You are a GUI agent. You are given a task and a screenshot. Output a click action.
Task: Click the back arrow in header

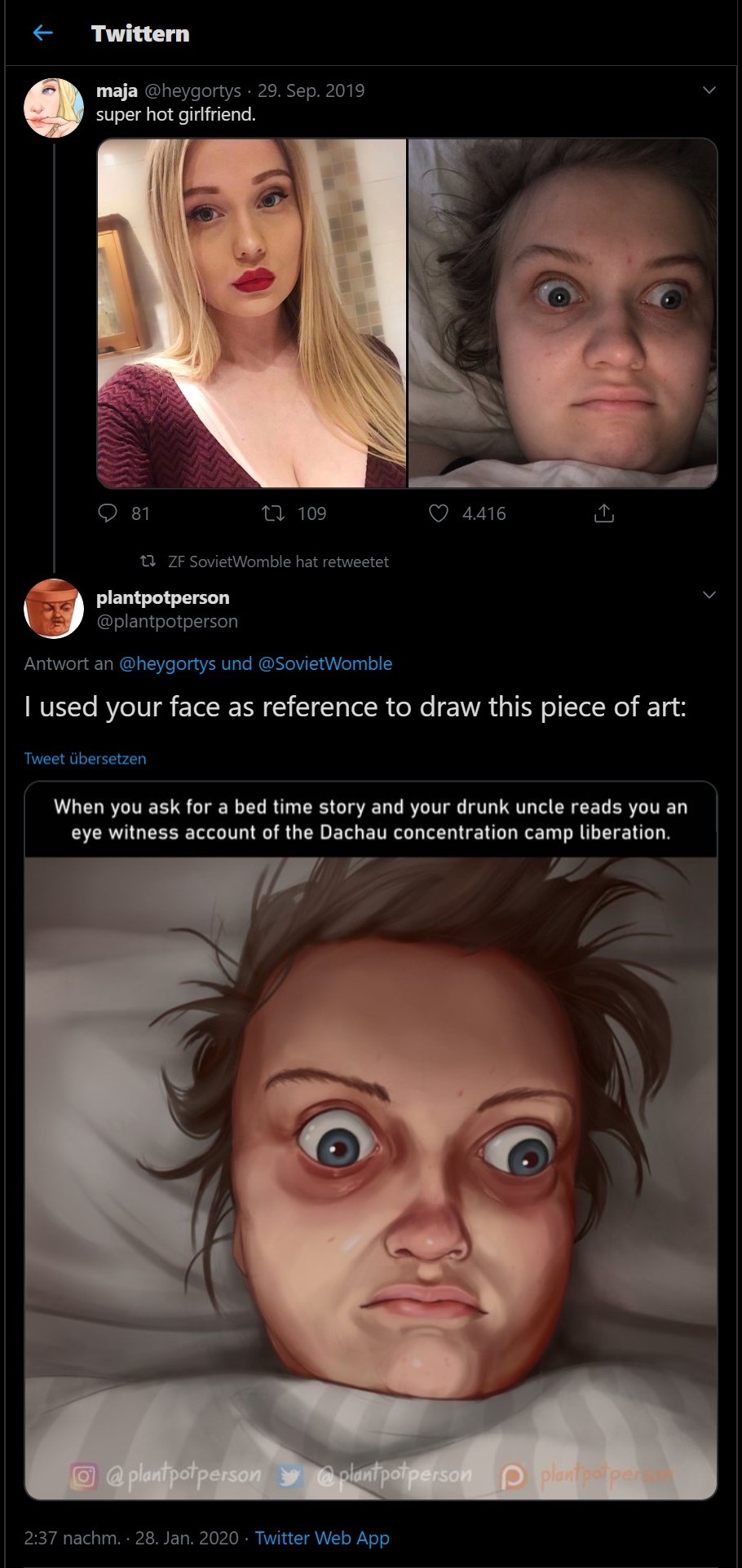click(x=42, y=33)
